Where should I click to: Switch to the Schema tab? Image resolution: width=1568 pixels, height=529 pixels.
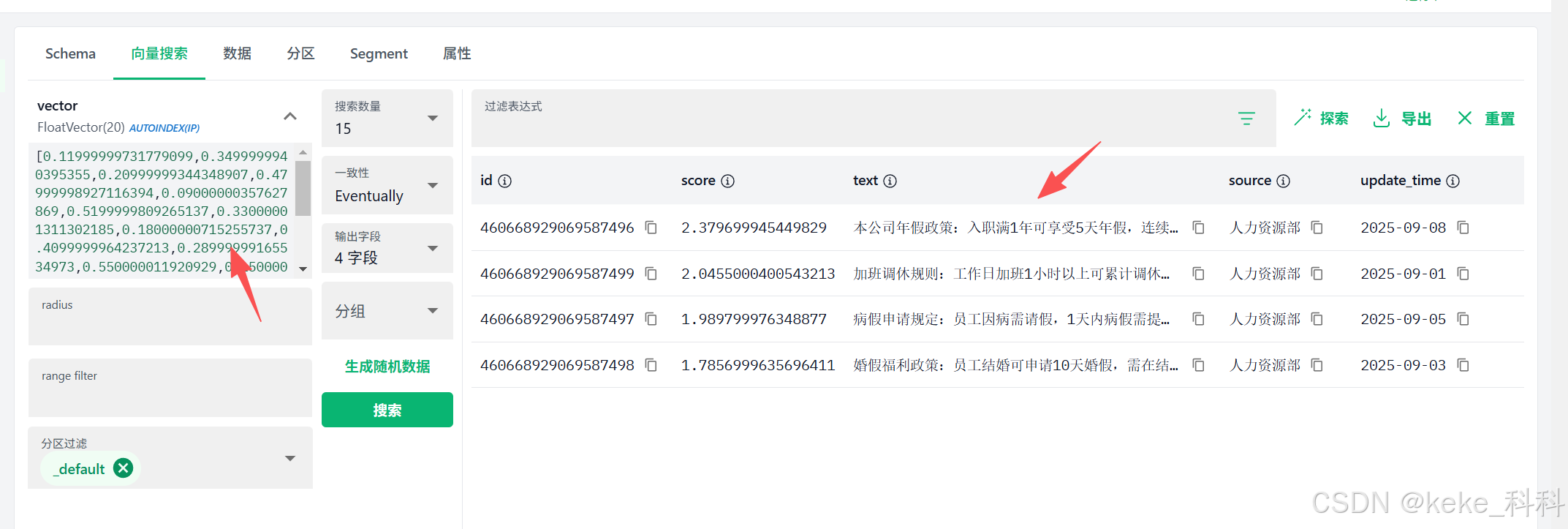(x=70, y=53)
